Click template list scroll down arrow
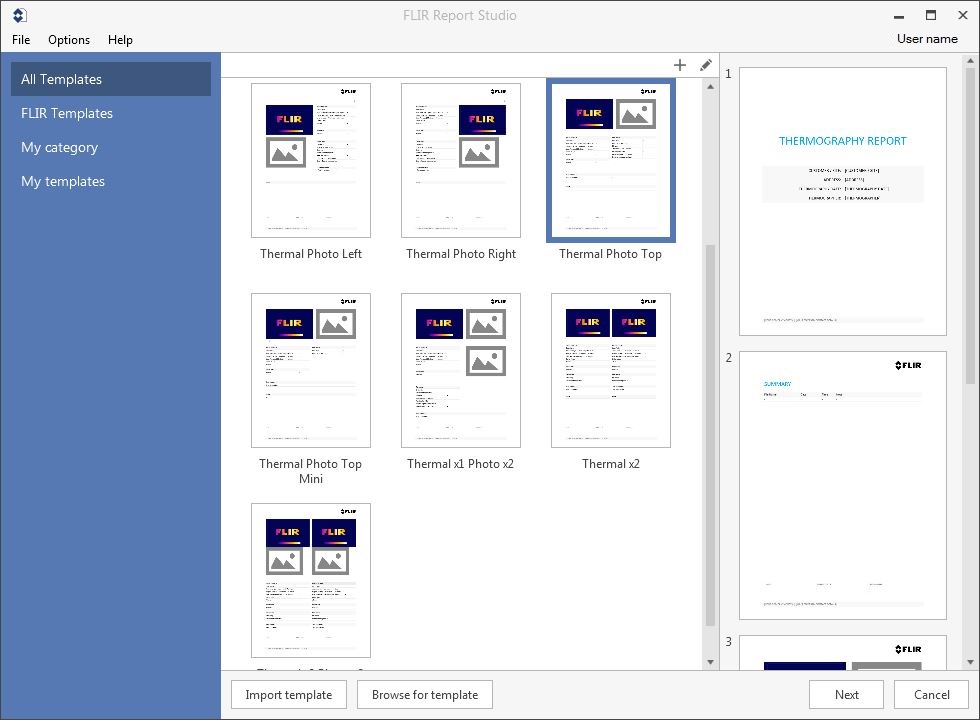 711,662
